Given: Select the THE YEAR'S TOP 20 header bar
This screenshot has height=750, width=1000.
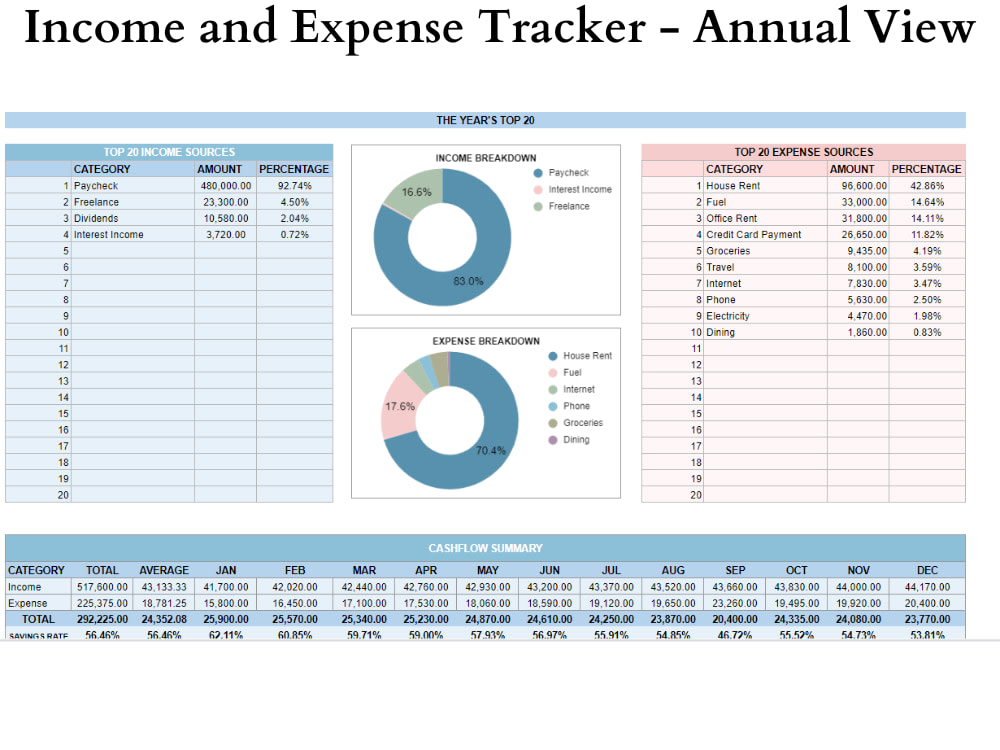Looking at the screenshot, I should [x=485, y=120].
